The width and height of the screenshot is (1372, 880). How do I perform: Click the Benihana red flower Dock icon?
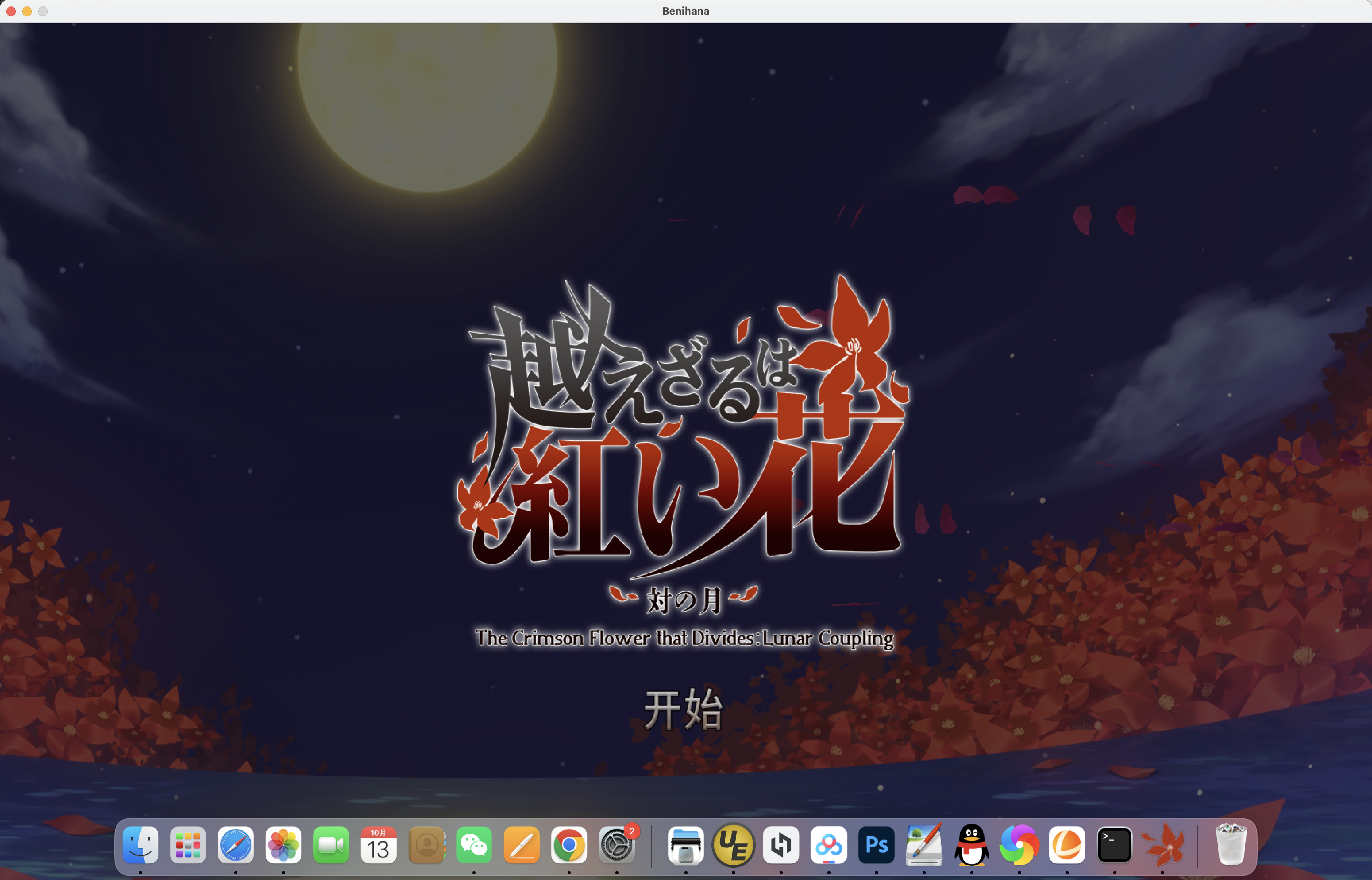pyautogui.click(x=1162, y=845)
